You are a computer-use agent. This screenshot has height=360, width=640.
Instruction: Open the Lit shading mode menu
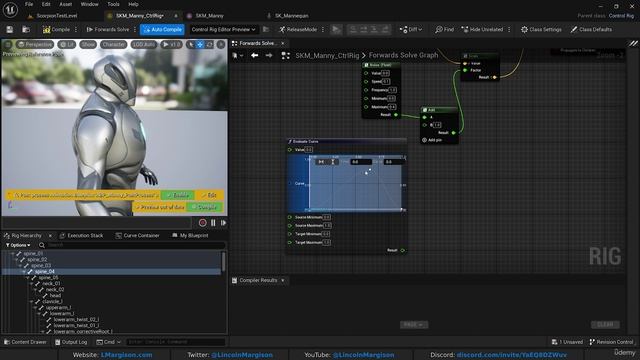67,44
